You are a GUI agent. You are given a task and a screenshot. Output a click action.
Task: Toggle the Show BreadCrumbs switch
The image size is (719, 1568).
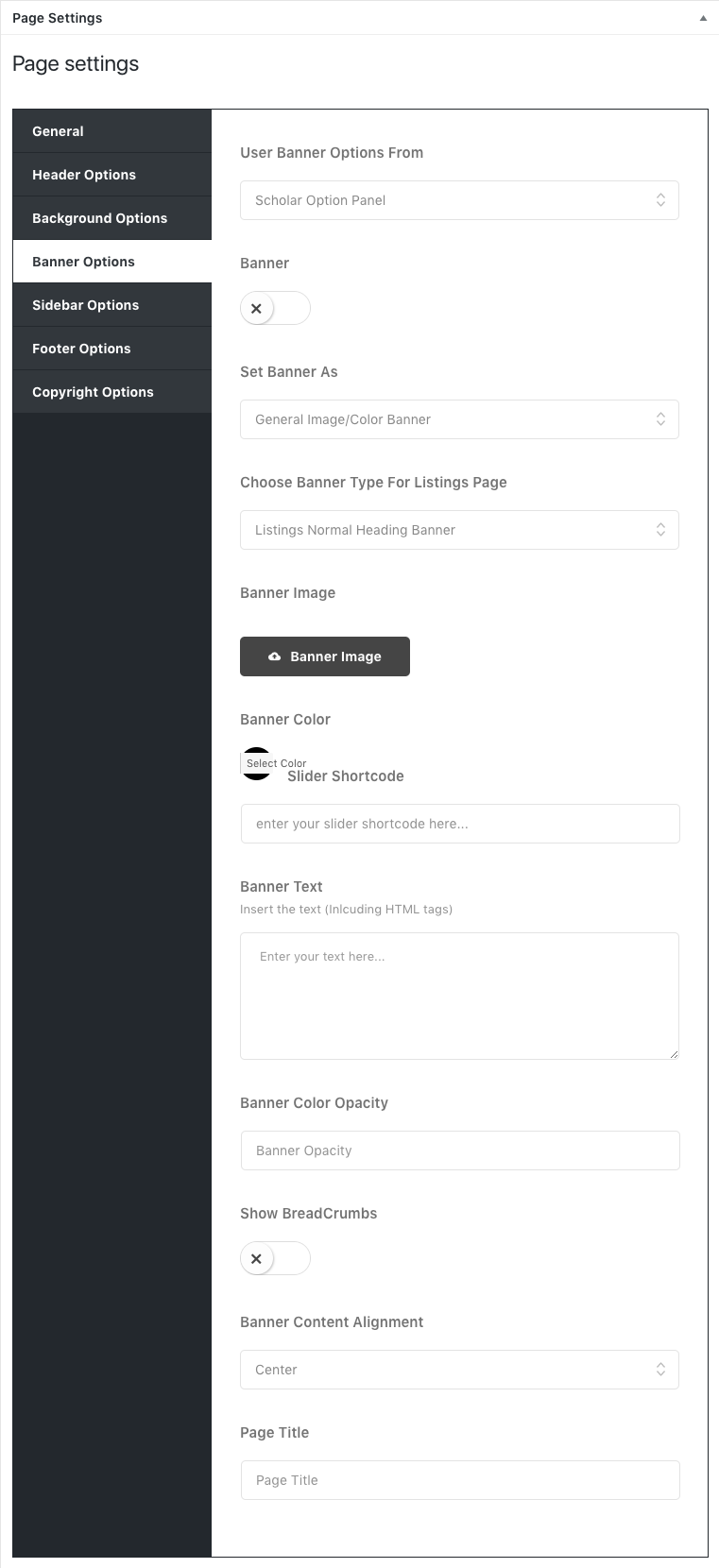tap(275, 1258)
